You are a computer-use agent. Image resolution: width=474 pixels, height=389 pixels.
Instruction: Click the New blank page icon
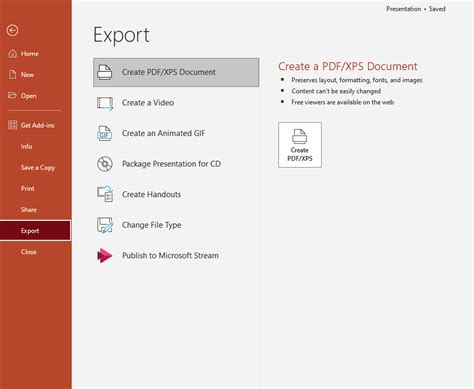click(x=12, y=75)
